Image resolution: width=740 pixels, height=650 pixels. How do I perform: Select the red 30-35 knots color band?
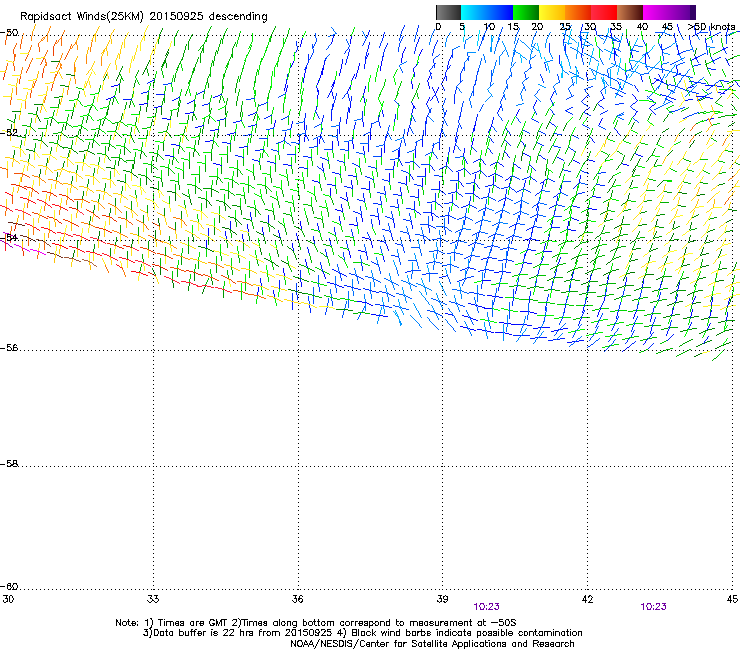pyautogui.click(x=604, y=12)
